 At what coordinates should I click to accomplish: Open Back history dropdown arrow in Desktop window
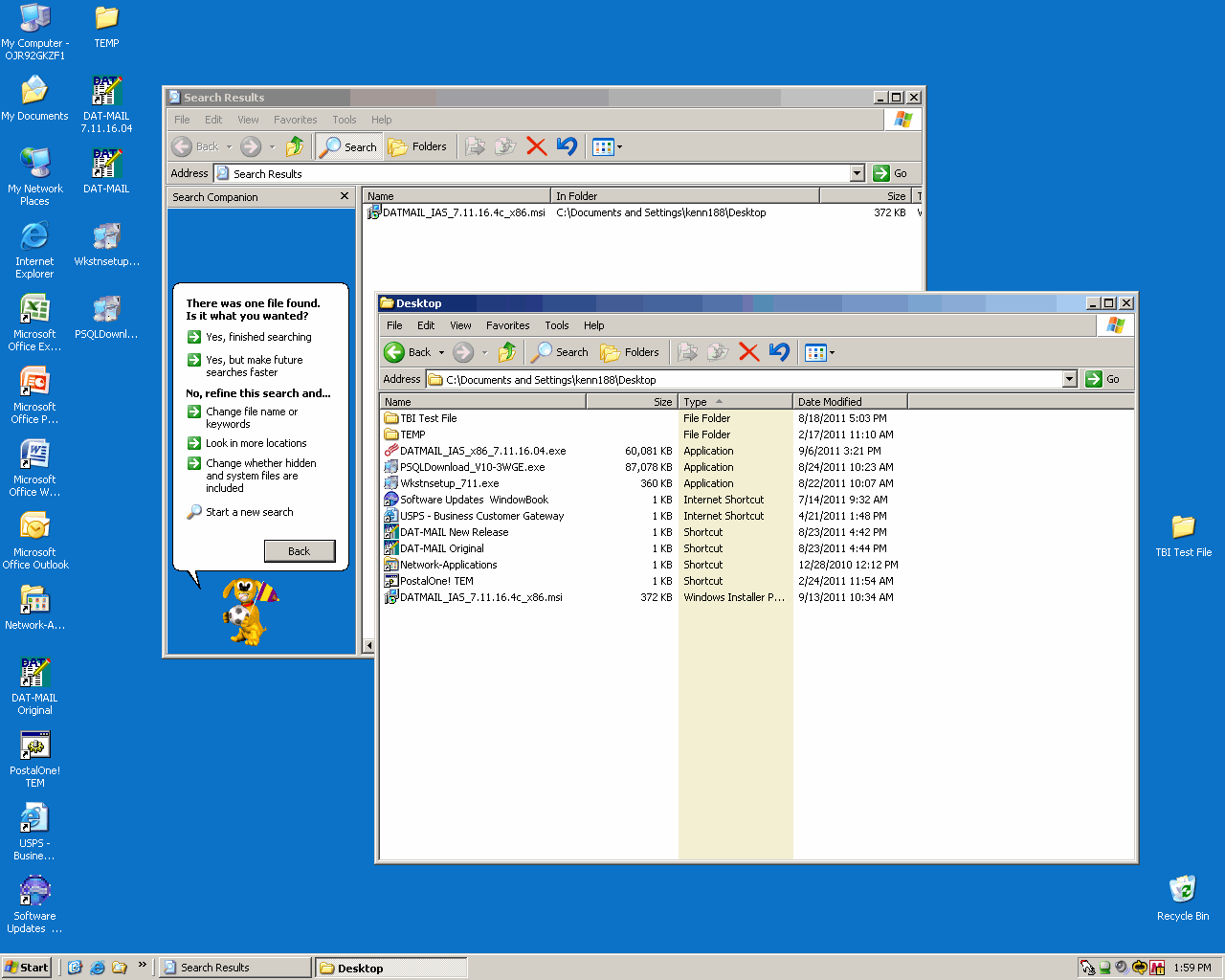point(441,352)
